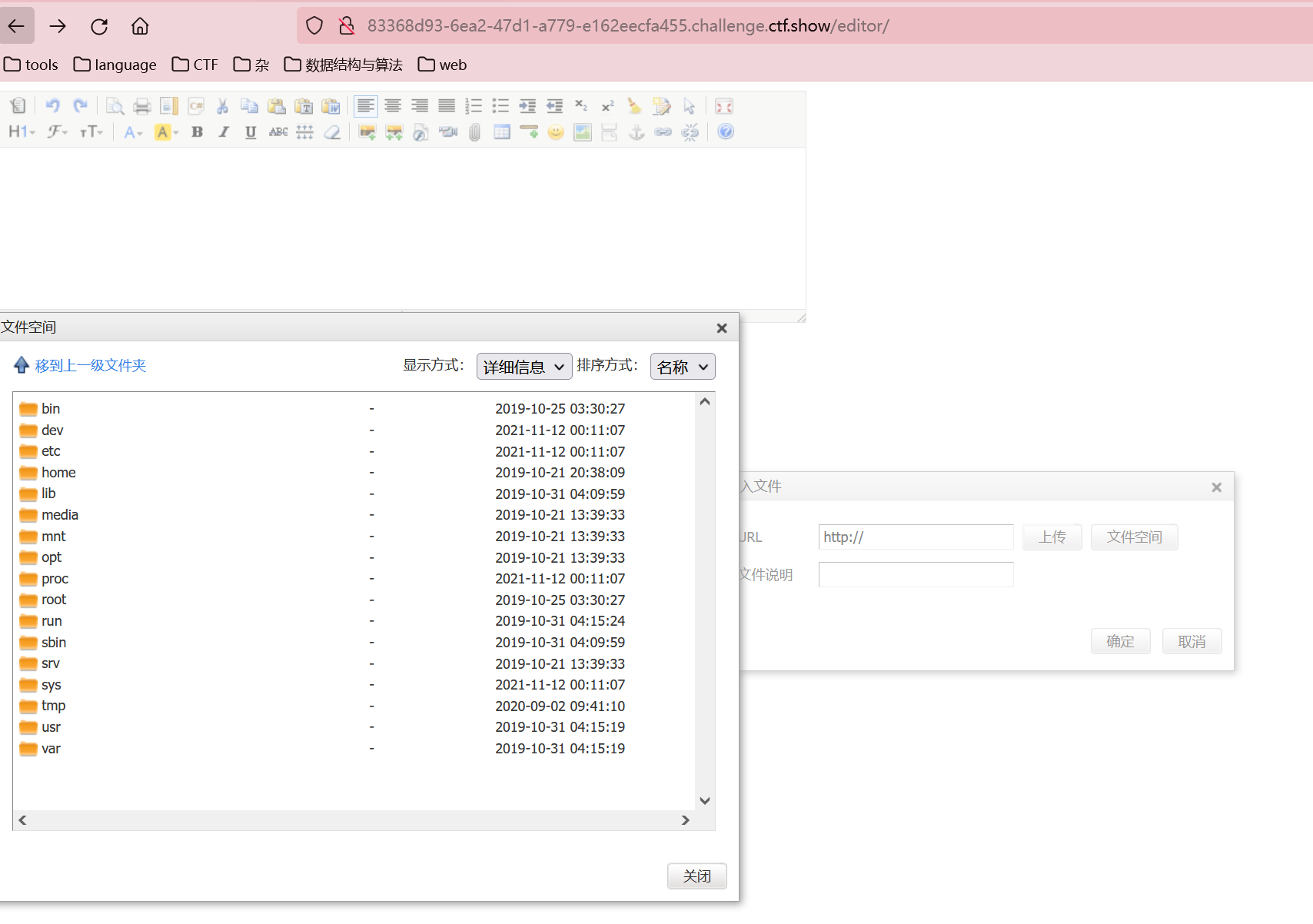This screenshot has height=924, width=1313.
Task: Justify text fully
Action: (447, 106)
